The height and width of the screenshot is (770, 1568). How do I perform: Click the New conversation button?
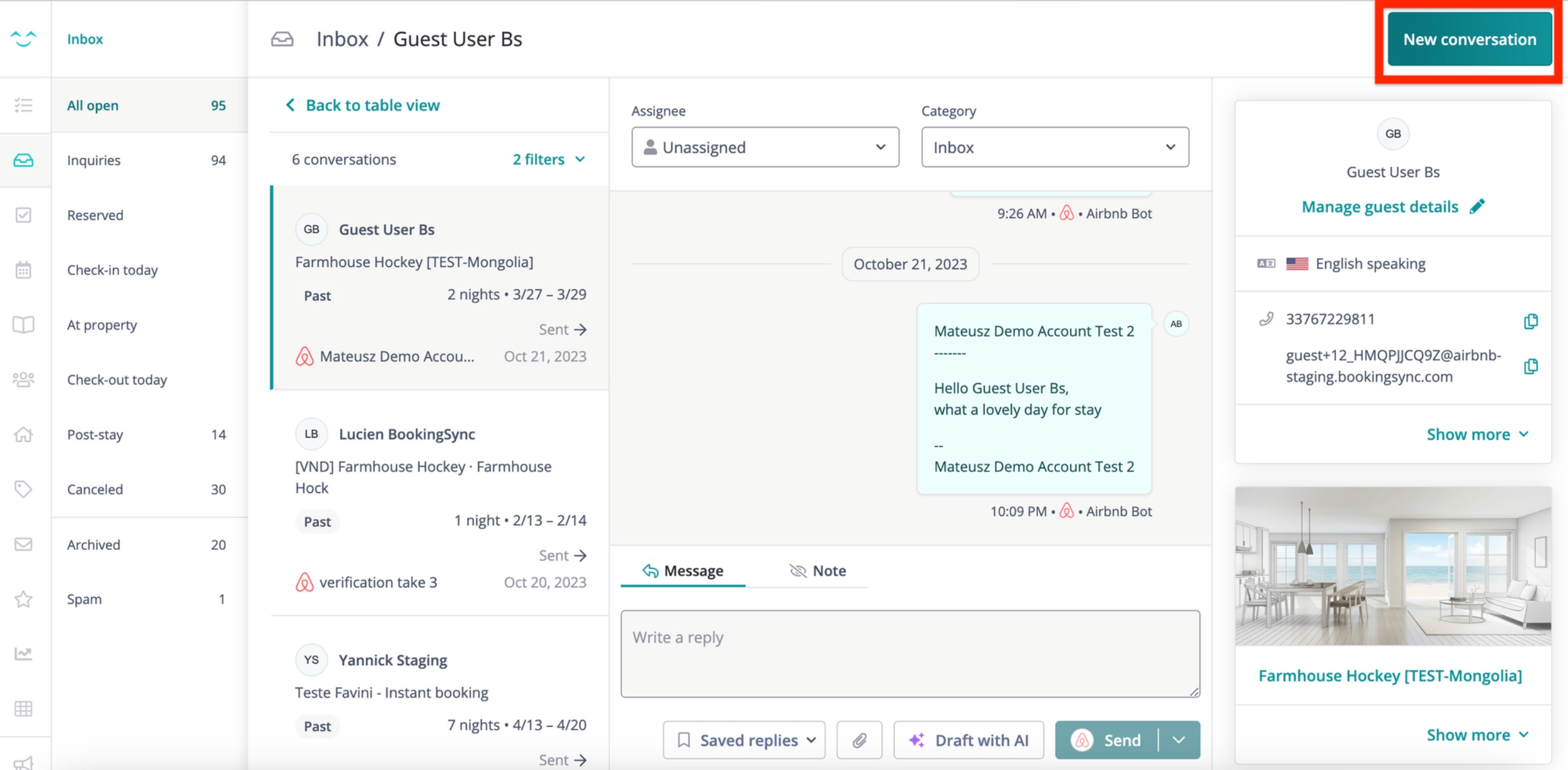[1469, 39]
